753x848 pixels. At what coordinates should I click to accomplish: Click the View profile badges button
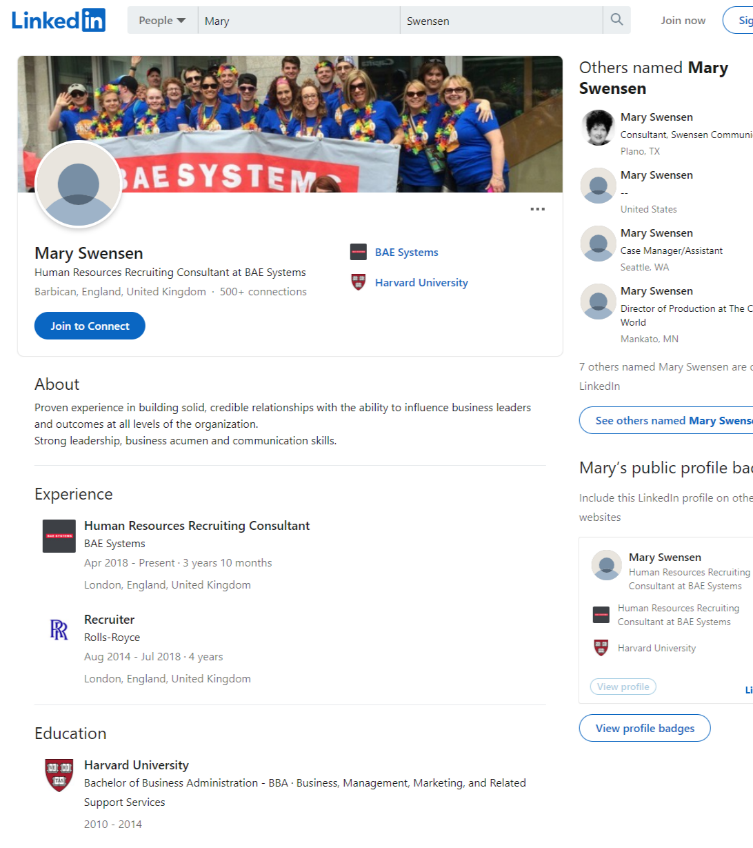coord(645,728)
